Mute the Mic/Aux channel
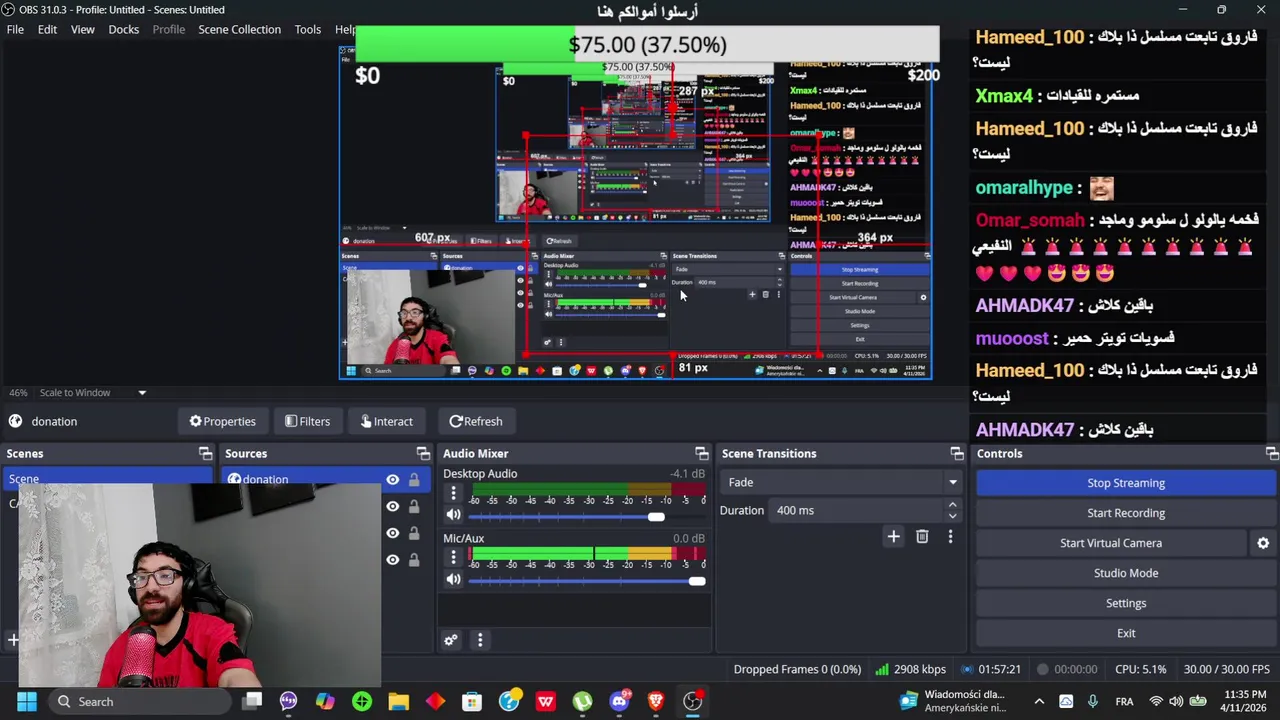1280x720 pixels. 453,580
